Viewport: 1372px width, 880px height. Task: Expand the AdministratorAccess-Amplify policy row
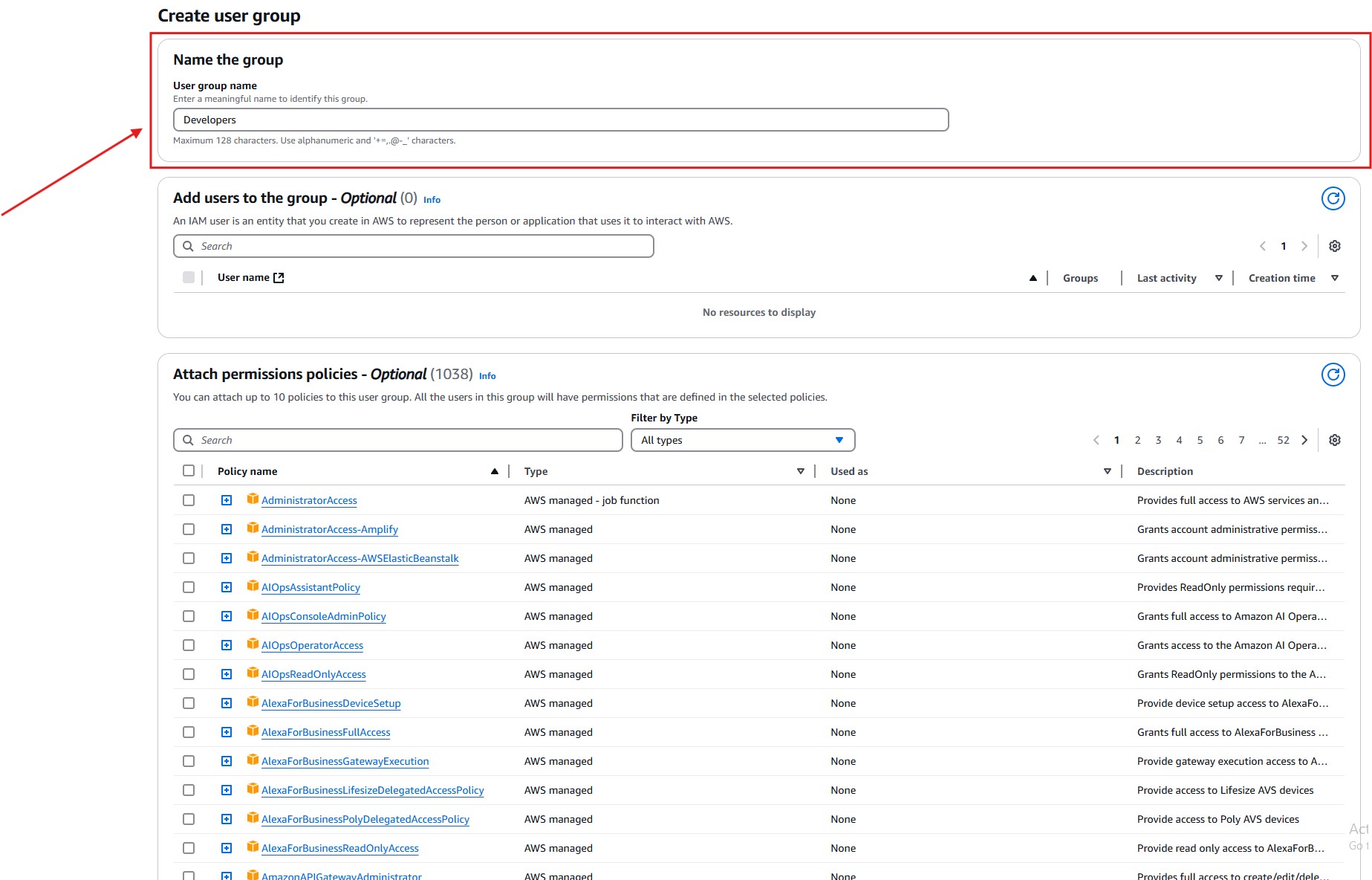pos(227,529)
